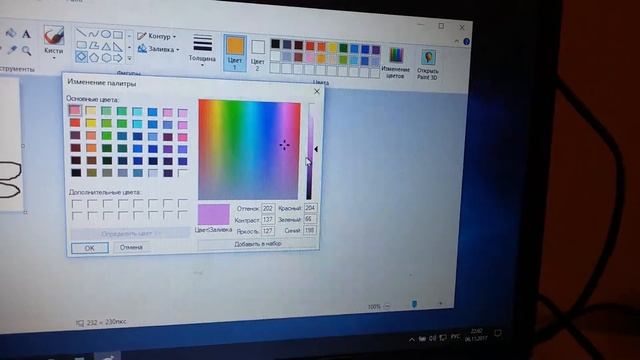
Task: Click zoom slider in status bar
Action: tap(414, 304)
